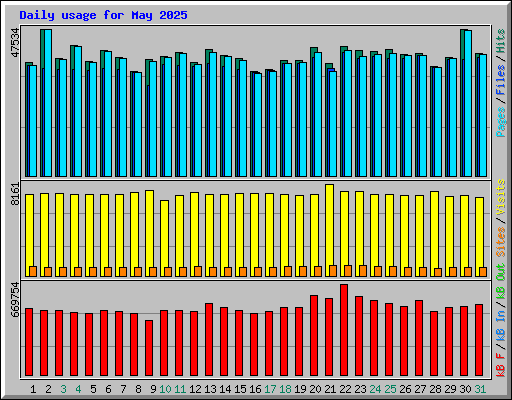This screenshot has height=400, width=512.
Task: Click day 6 on the x-axis
Action: tap(108, 389)
